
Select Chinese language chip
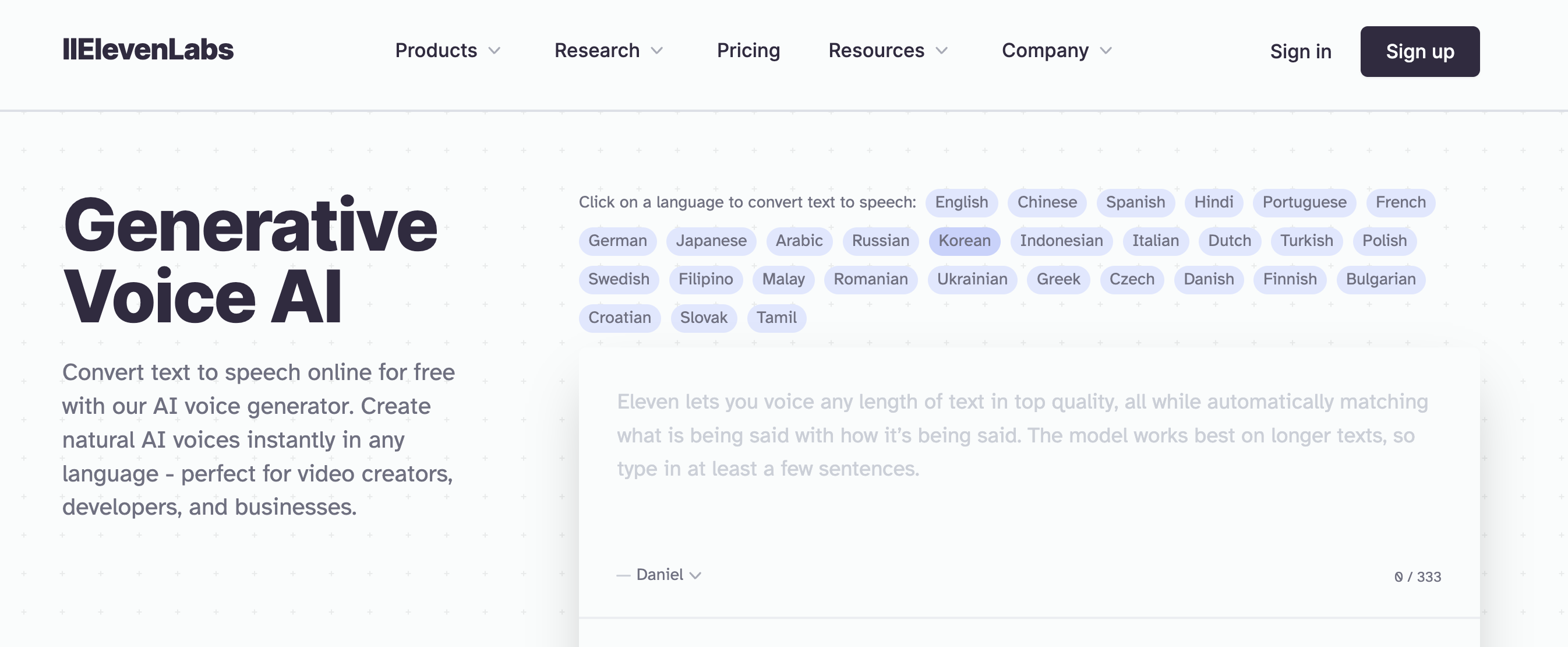1047,202
